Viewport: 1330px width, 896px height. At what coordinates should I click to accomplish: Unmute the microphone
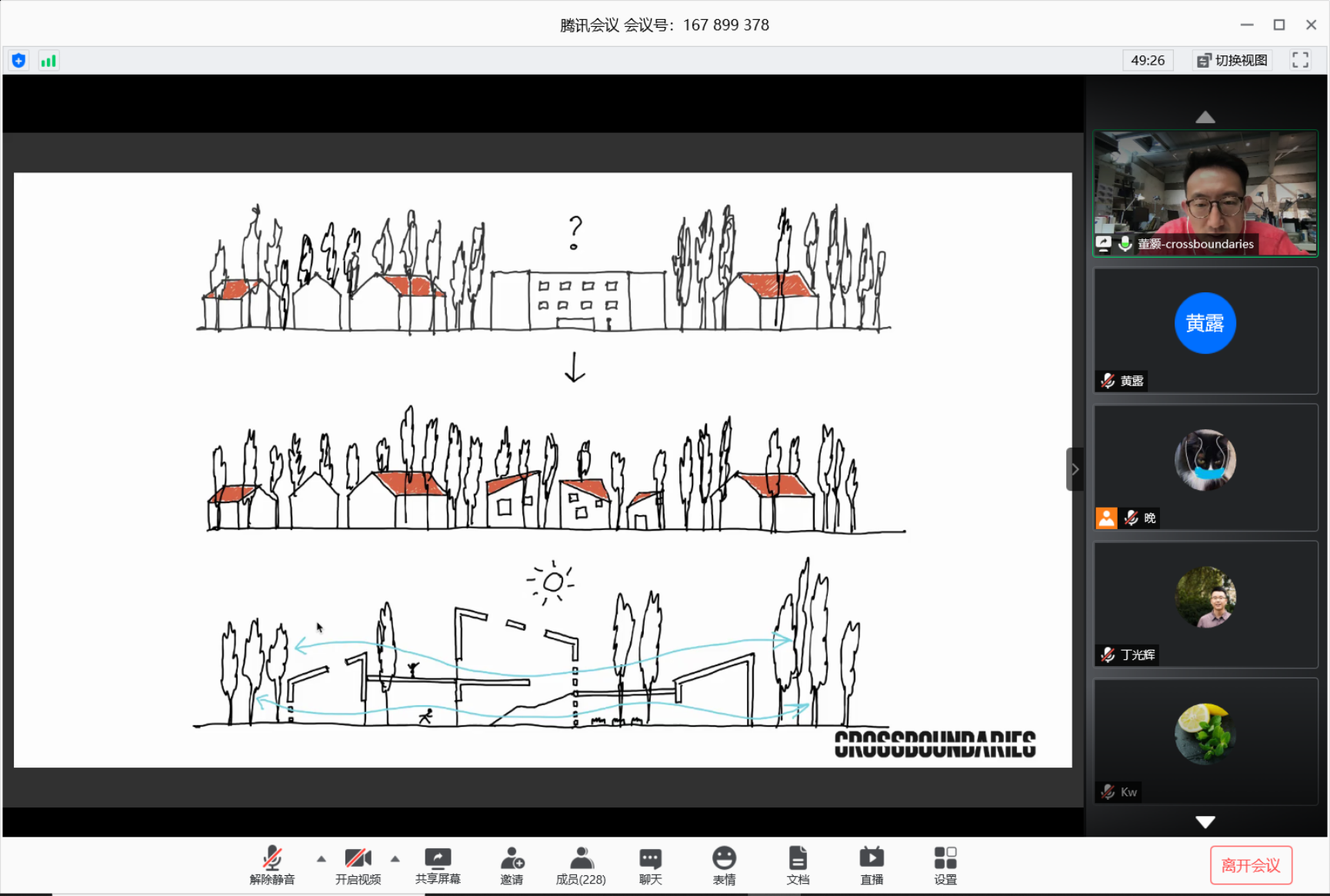(x=272, y=865)
